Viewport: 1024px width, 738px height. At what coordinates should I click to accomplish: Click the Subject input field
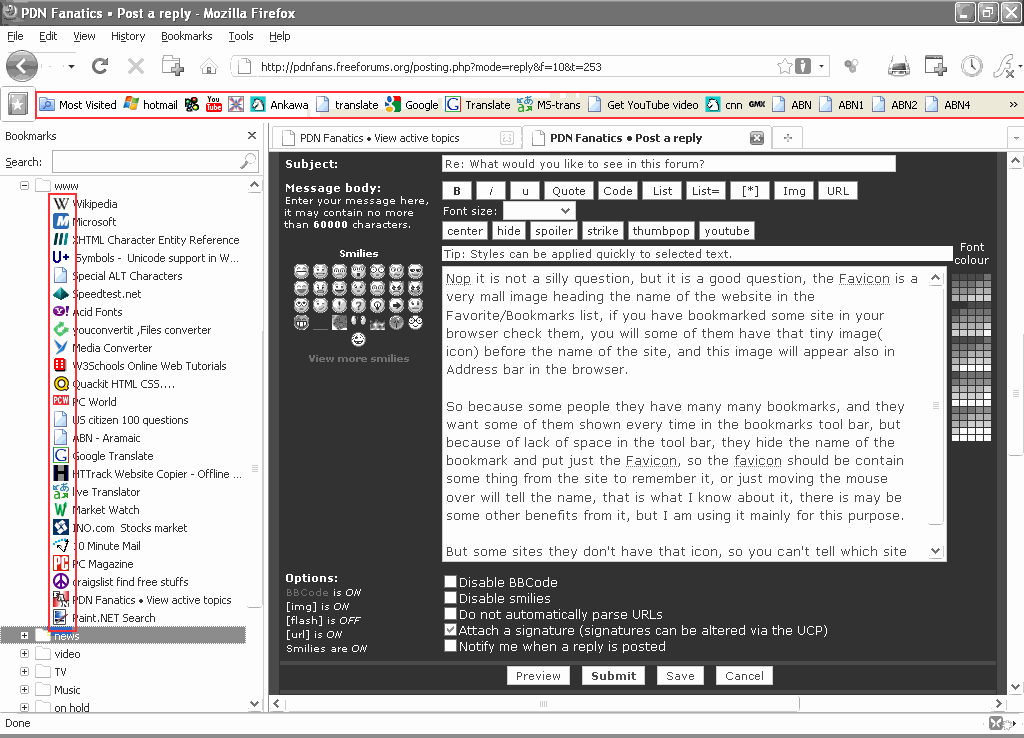[x=669, y=164]
